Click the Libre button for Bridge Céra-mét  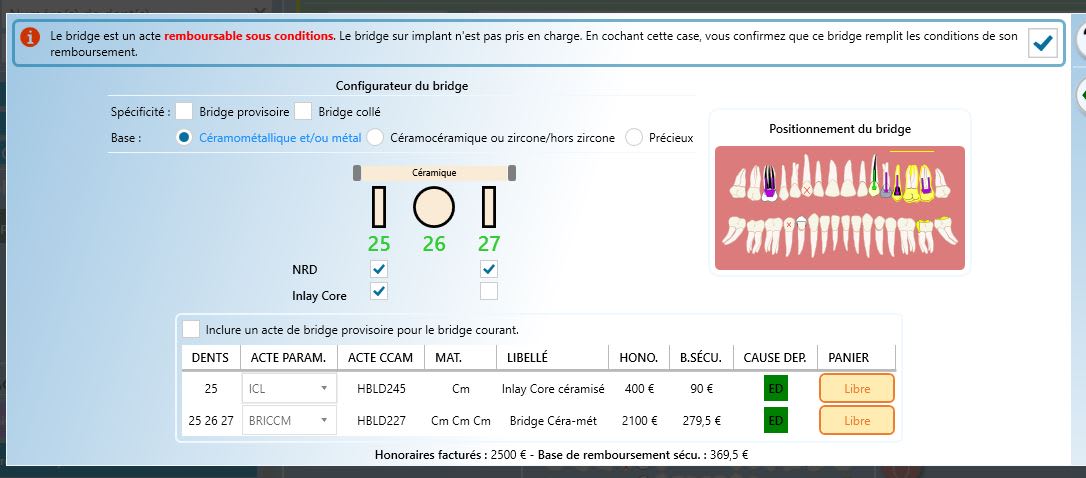856,421
